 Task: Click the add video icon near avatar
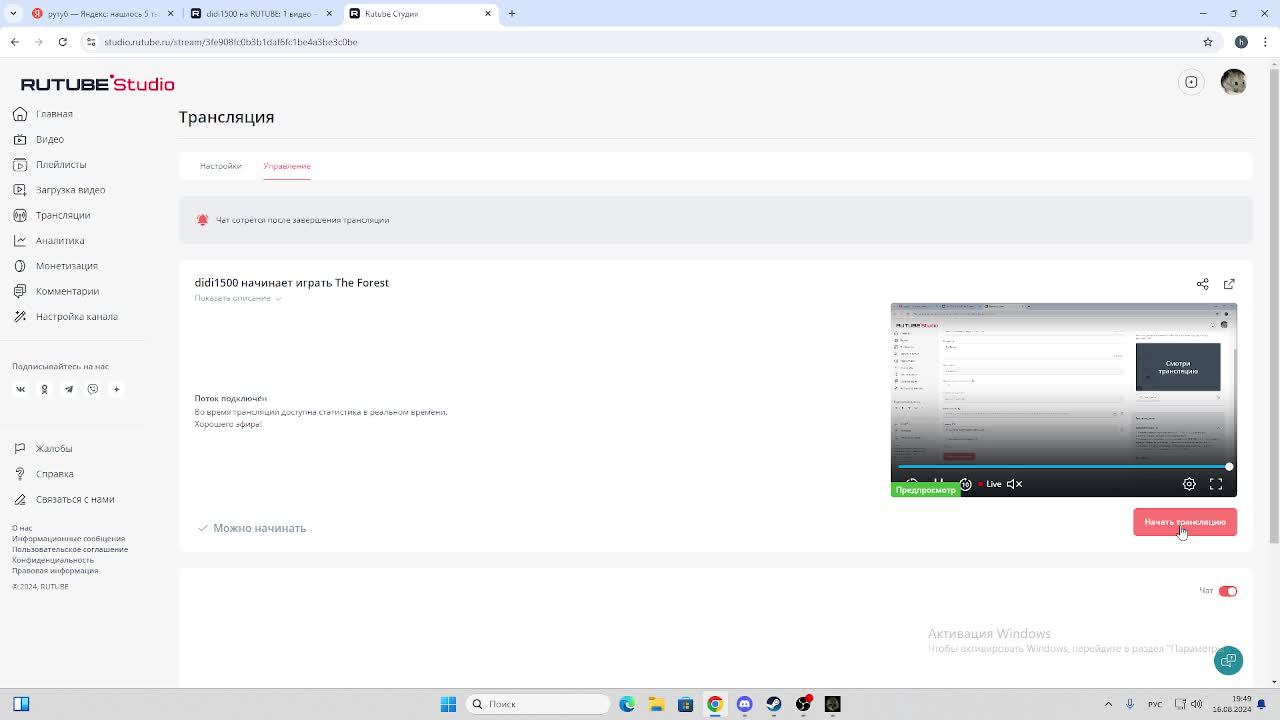click(1191, 82)
